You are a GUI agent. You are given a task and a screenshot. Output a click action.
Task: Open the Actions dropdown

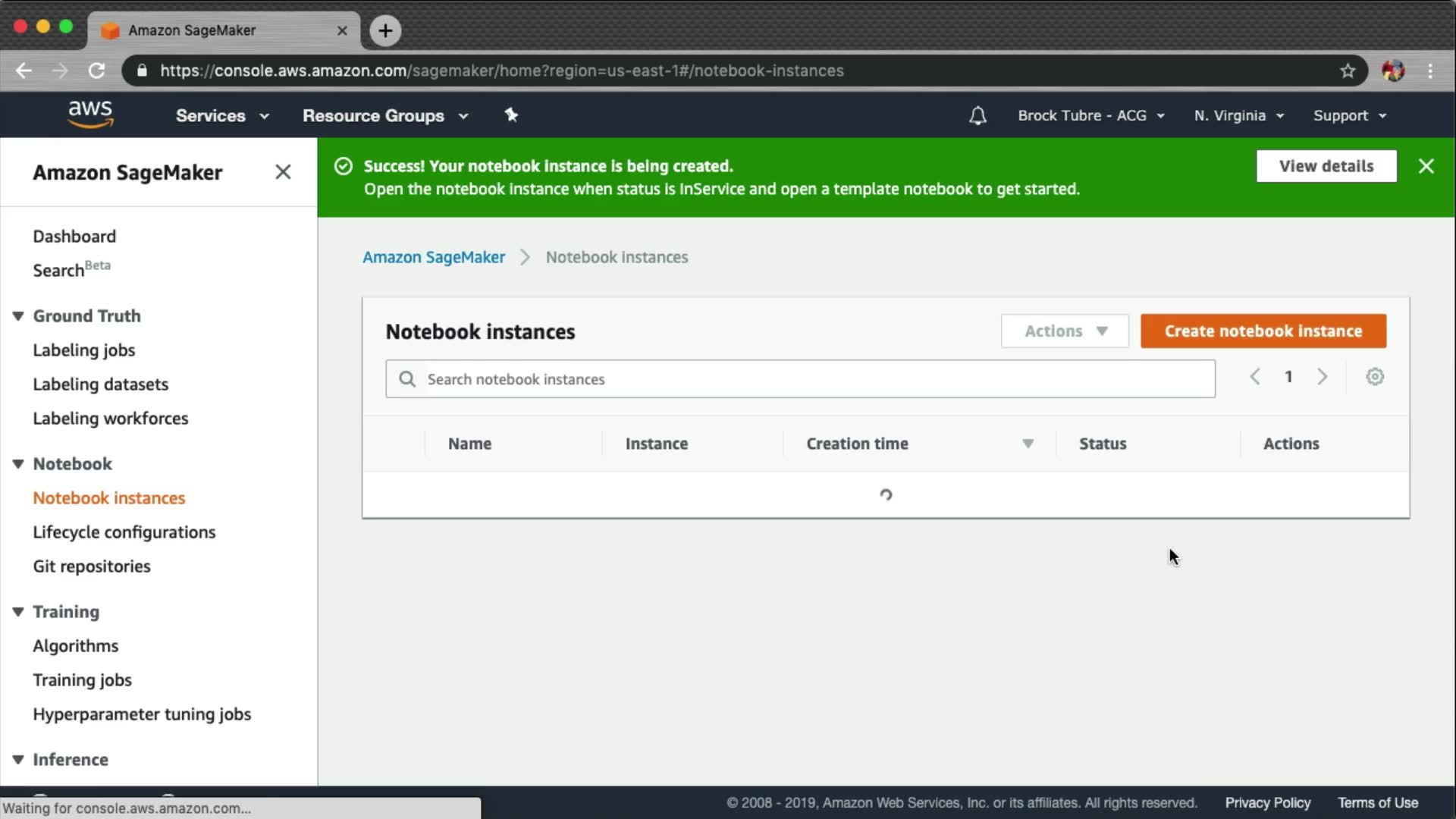click(1064, 331)
